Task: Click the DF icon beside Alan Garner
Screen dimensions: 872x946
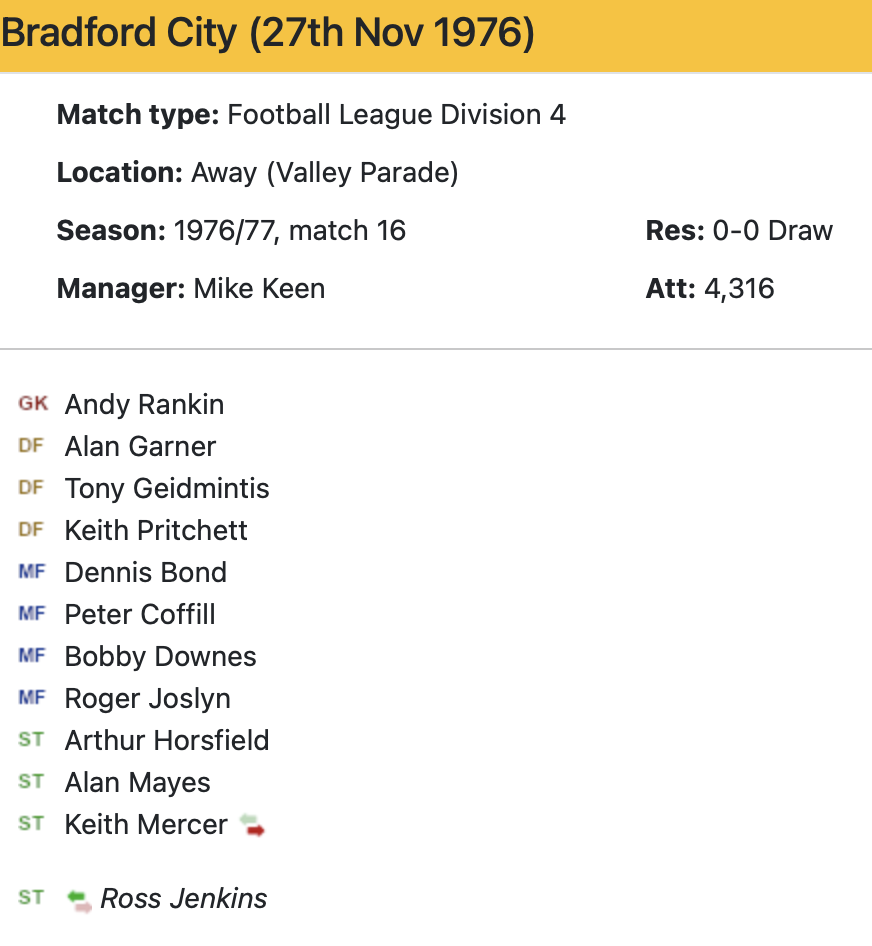Action: click(x=32, y=446)
